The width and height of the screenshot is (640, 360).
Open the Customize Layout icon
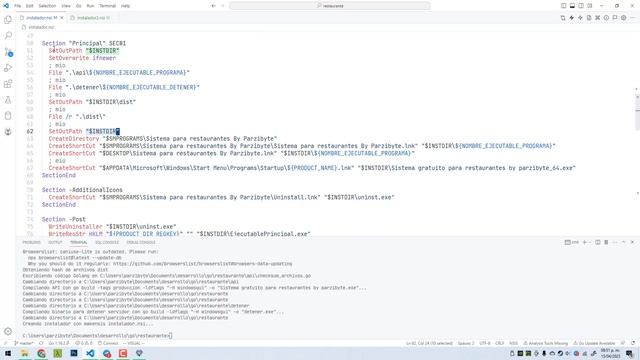590,6
